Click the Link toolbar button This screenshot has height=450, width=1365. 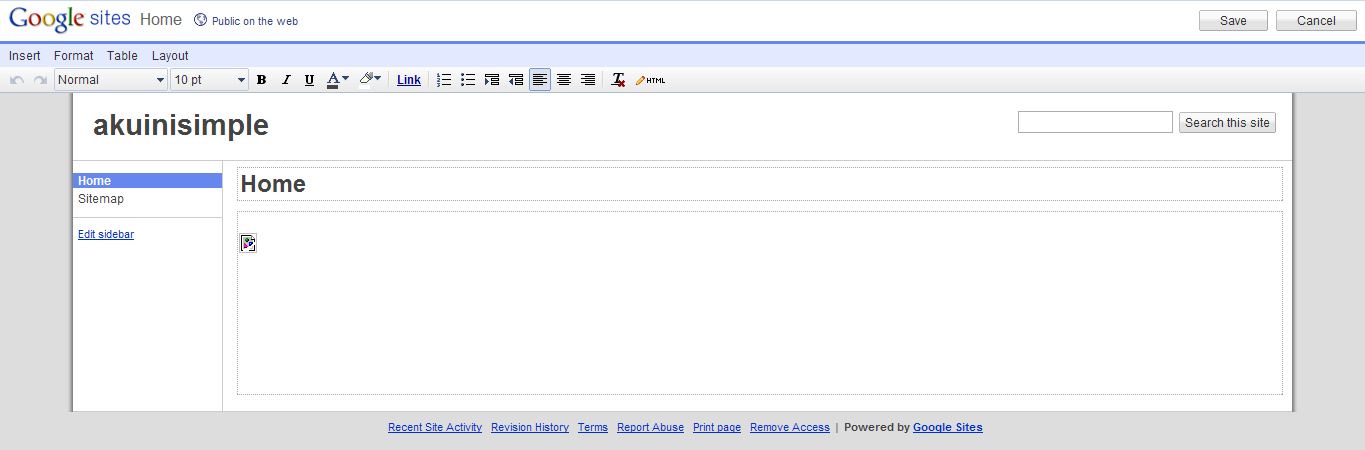pos(409,80)
